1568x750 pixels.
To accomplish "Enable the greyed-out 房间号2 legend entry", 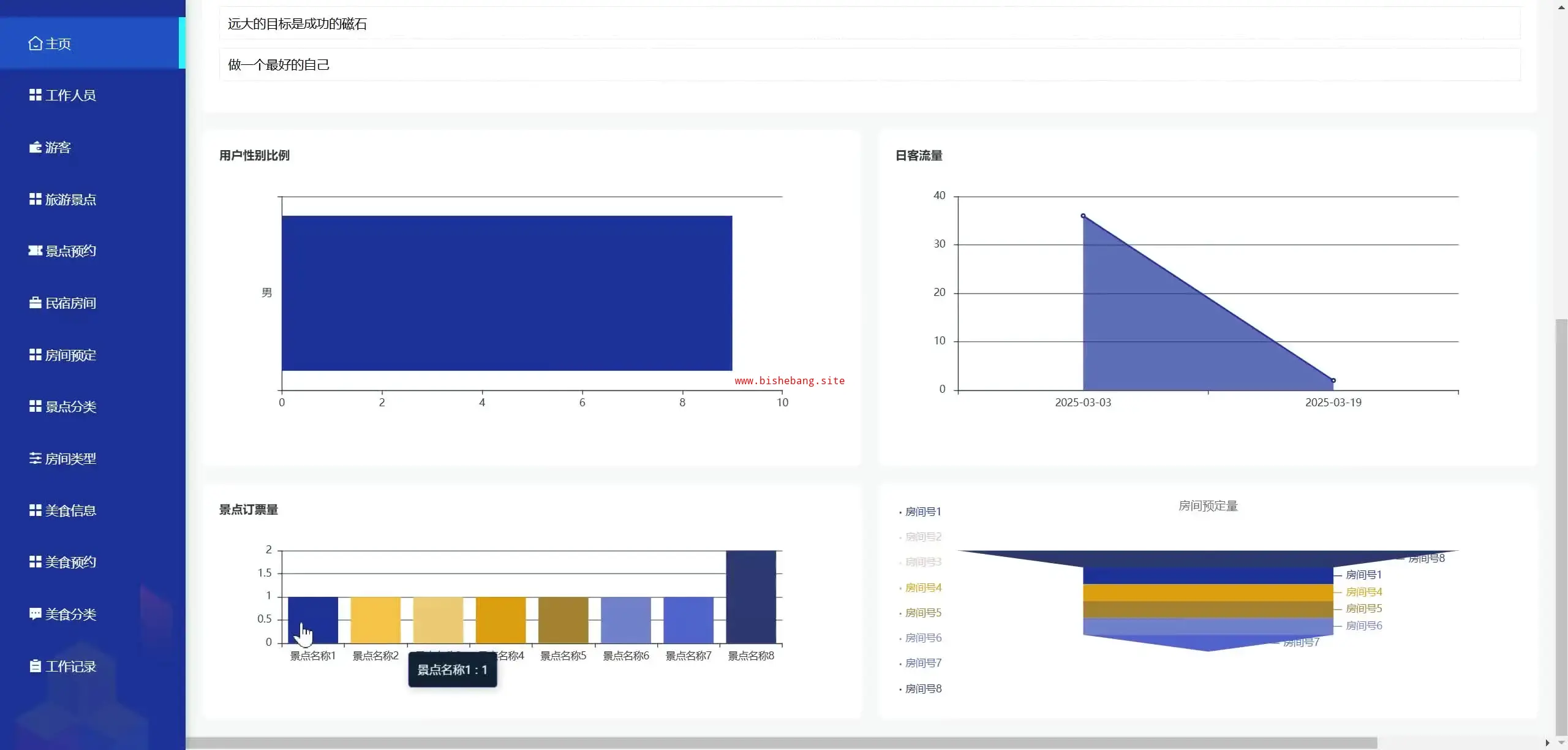I will pyautogui.click(x=922, y=537).
